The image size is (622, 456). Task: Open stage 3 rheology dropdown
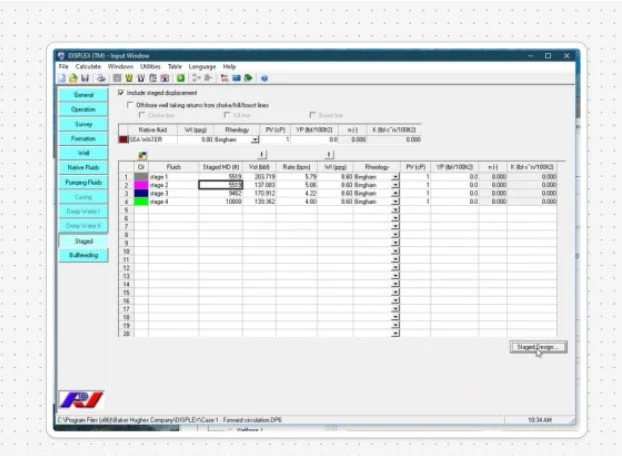coord(395,194)
